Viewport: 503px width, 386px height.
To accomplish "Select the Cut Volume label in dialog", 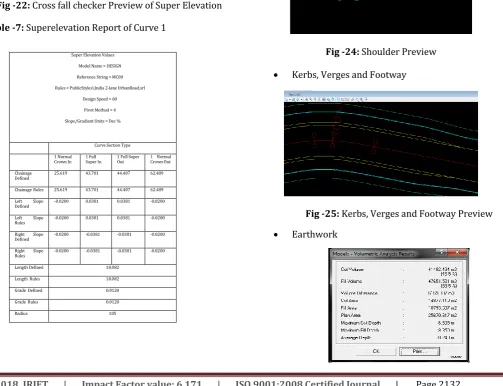I will [x=352, y=269].
